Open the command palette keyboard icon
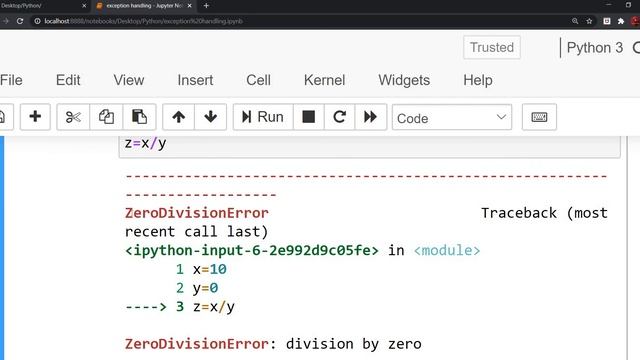The width and height of the screenshot is (640, 360). [x=539, y=117]
